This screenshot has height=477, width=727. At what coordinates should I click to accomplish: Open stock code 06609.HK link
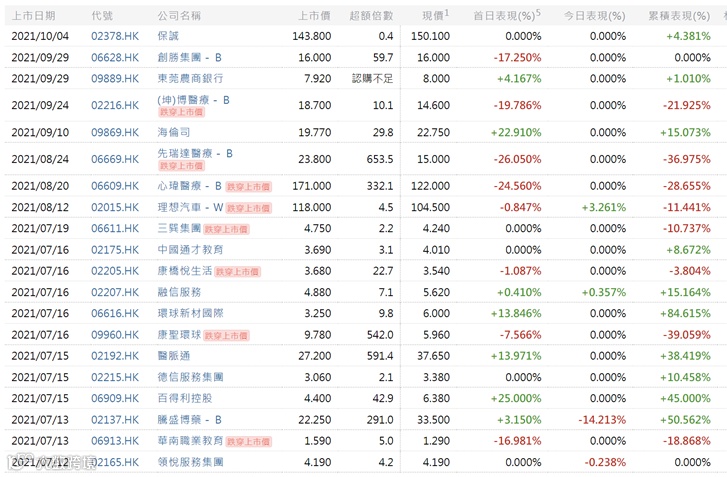(115, 186)
